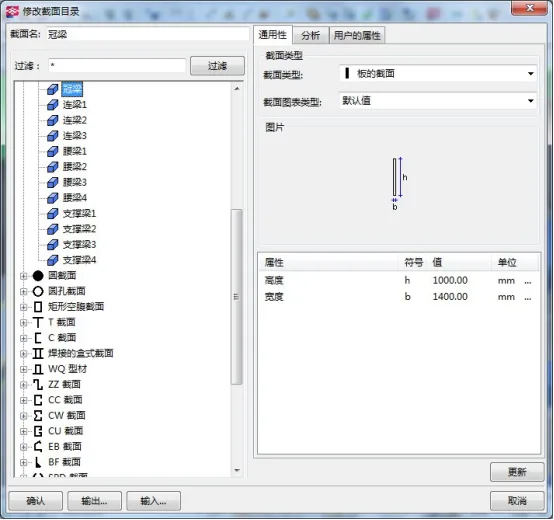Select the 冠梁 tree item
Image resolution: width=554 pixels, height=520 pixels.
[72, 89]
